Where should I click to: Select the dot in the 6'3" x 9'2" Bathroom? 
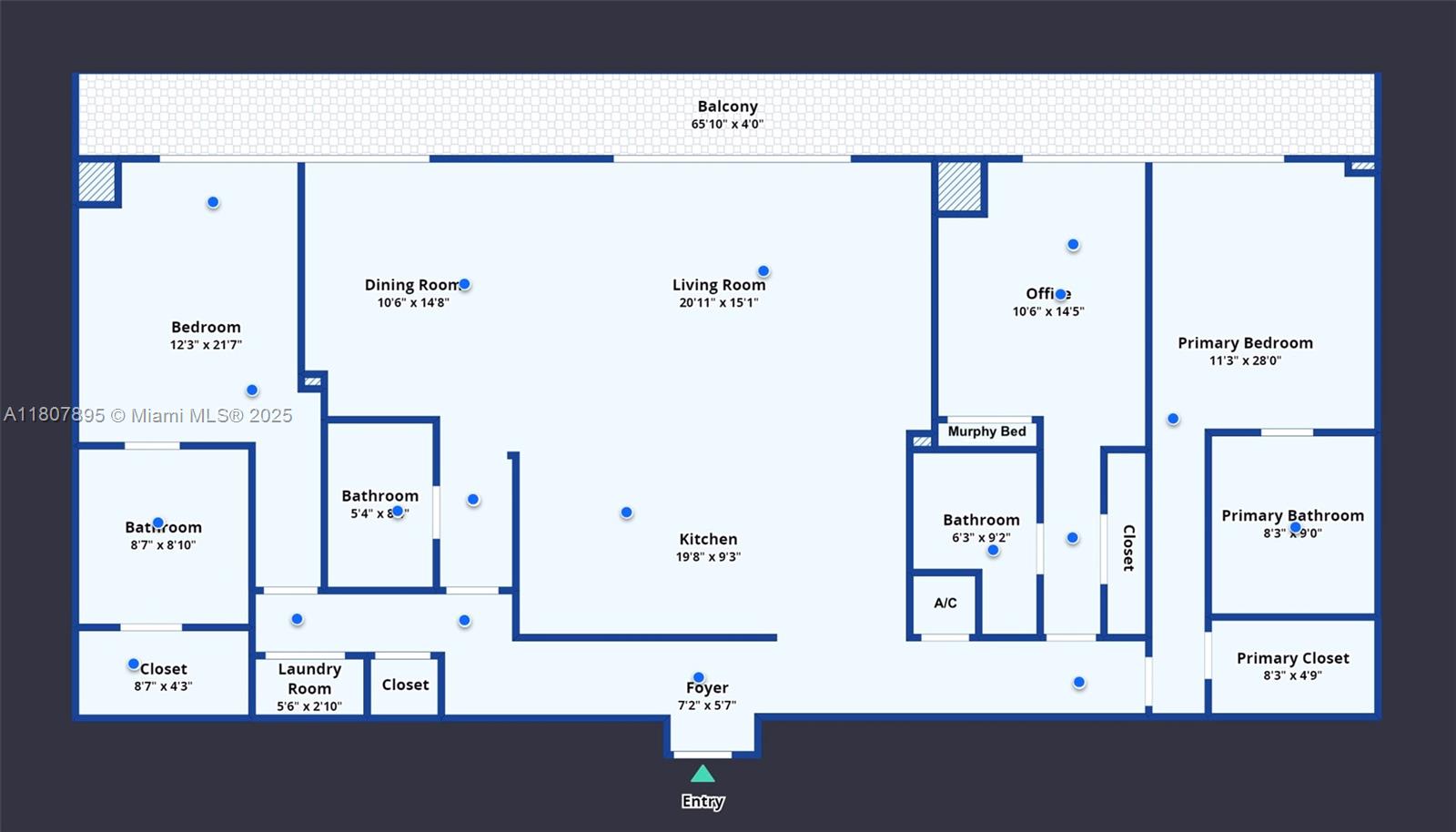click(993, 550)
